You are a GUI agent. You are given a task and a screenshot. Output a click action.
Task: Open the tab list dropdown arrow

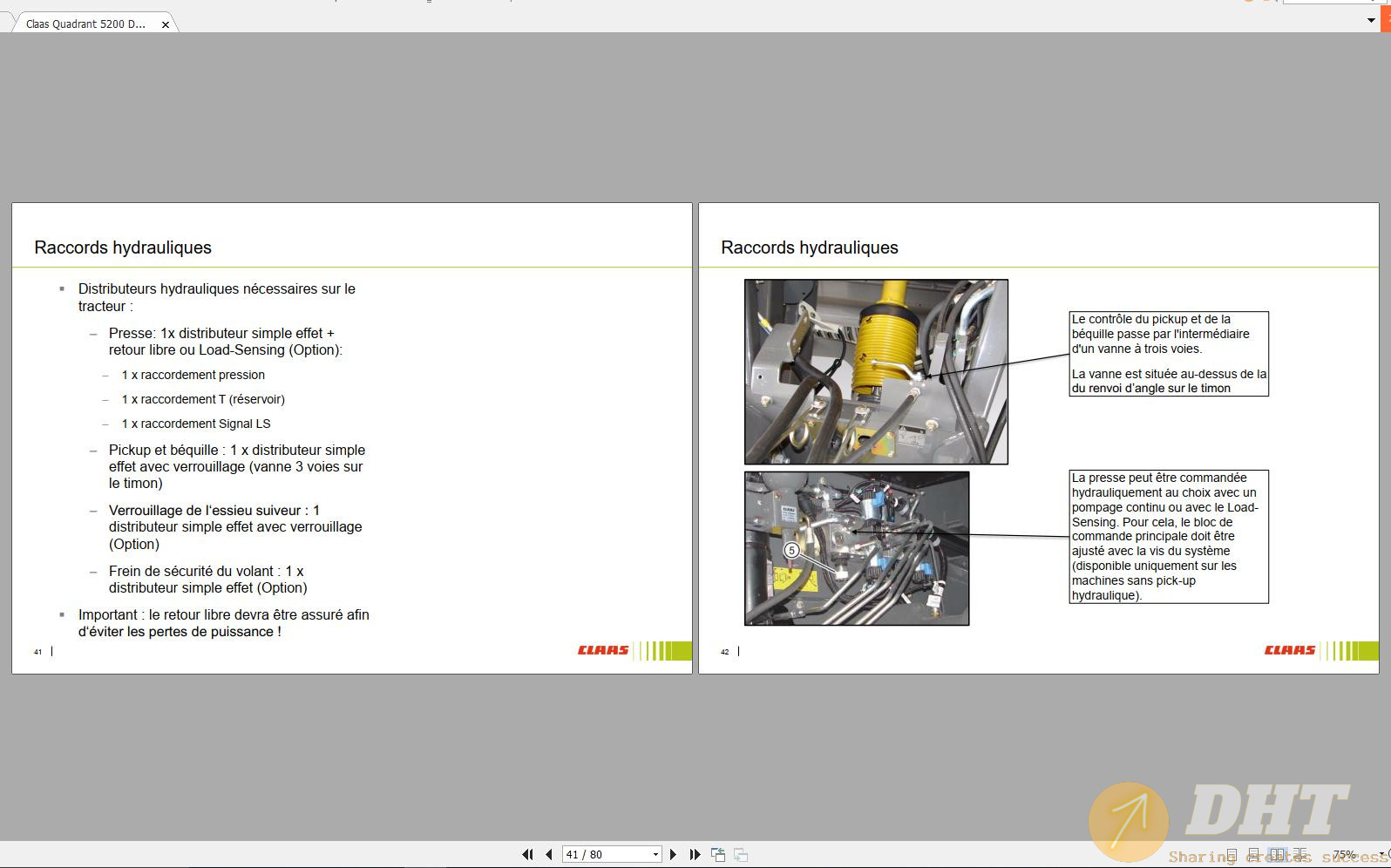pyautogui.click(x=1371, y=20)
